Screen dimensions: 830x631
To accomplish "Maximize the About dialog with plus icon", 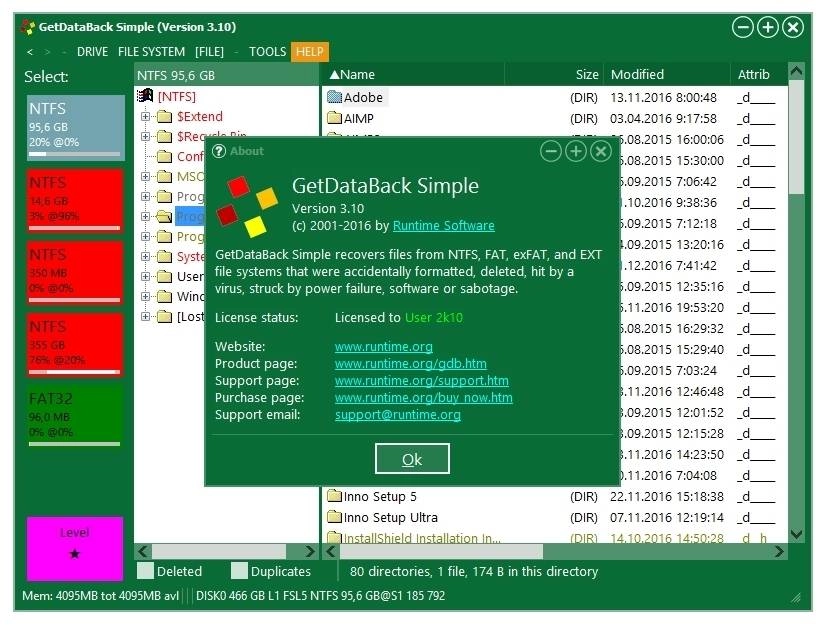I will click(x=575, y=152).
